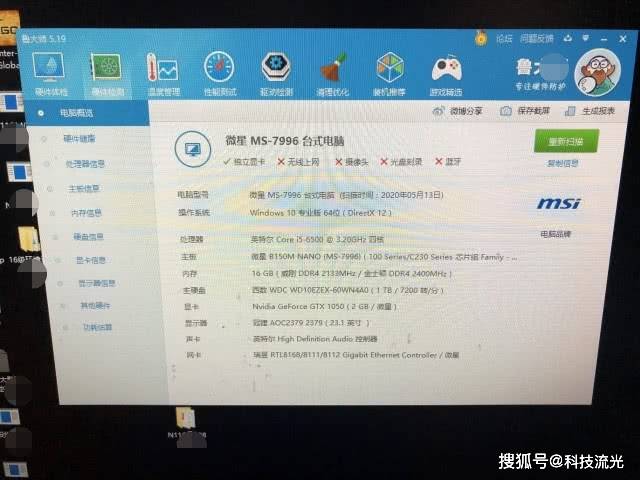Open 游戏精选 gamepad icon
Viewport: 640px width, 480px height.
point(446,75)
